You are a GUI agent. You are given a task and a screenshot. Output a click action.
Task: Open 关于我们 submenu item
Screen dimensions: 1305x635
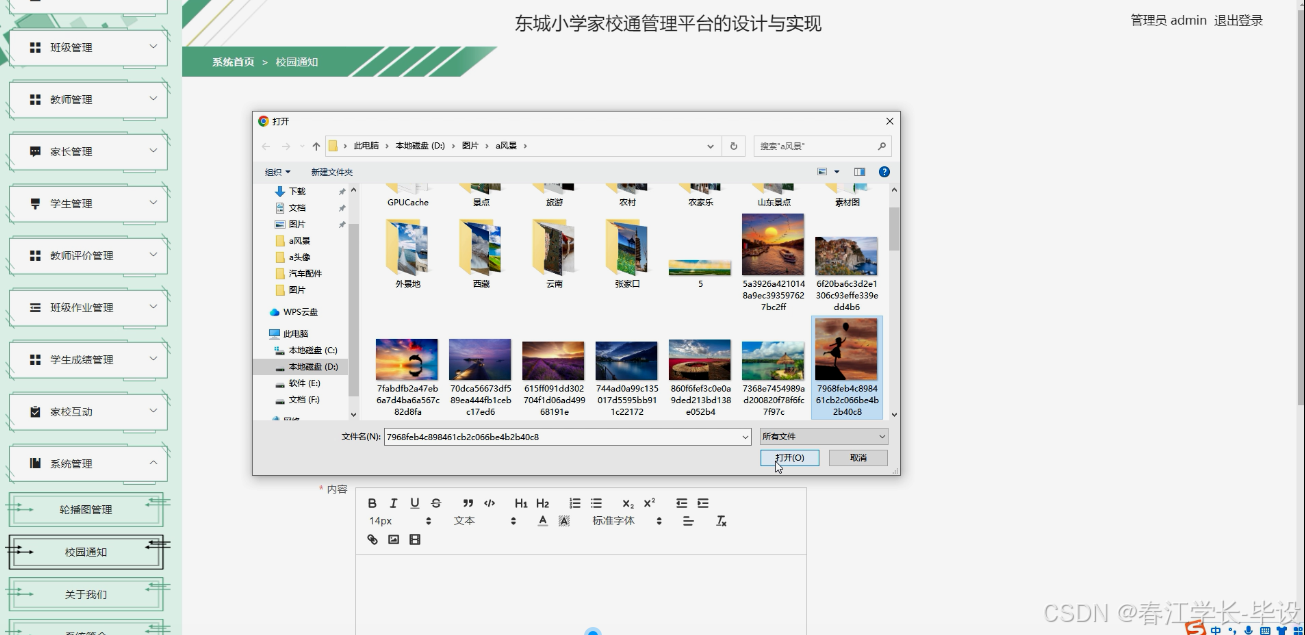point(86,594)
